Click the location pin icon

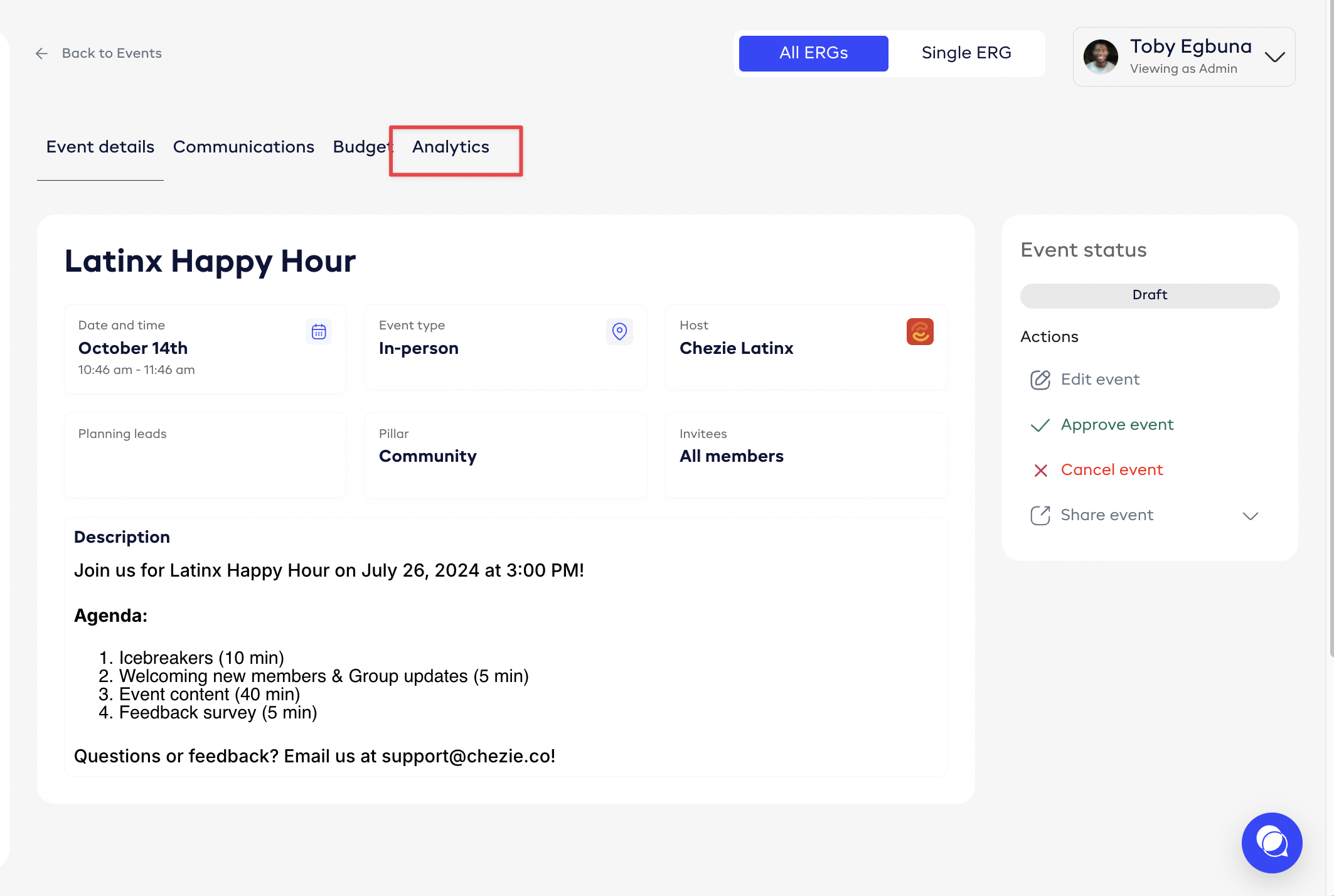[619, 331]
